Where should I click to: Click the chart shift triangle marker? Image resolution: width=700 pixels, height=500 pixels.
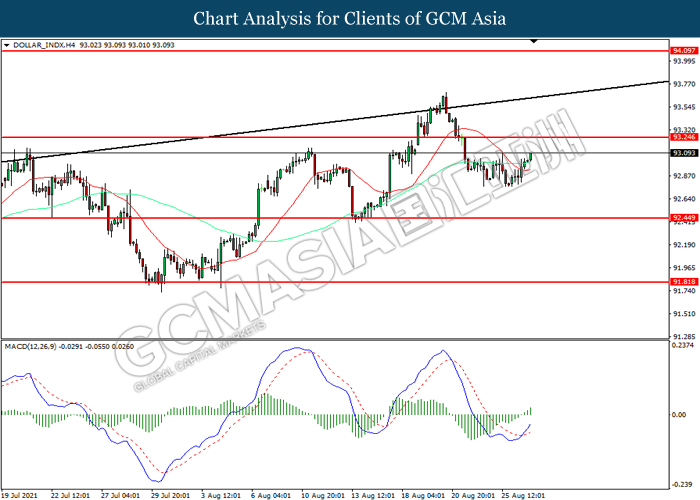tap(533, 41)
